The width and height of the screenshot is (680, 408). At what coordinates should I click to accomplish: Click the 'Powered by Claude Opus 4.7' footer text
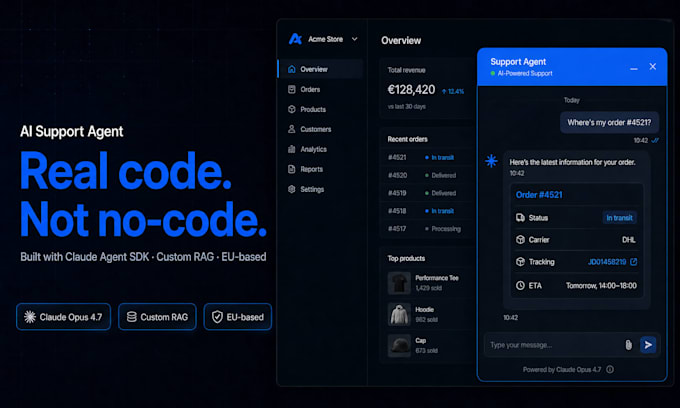tap(562, 369)
